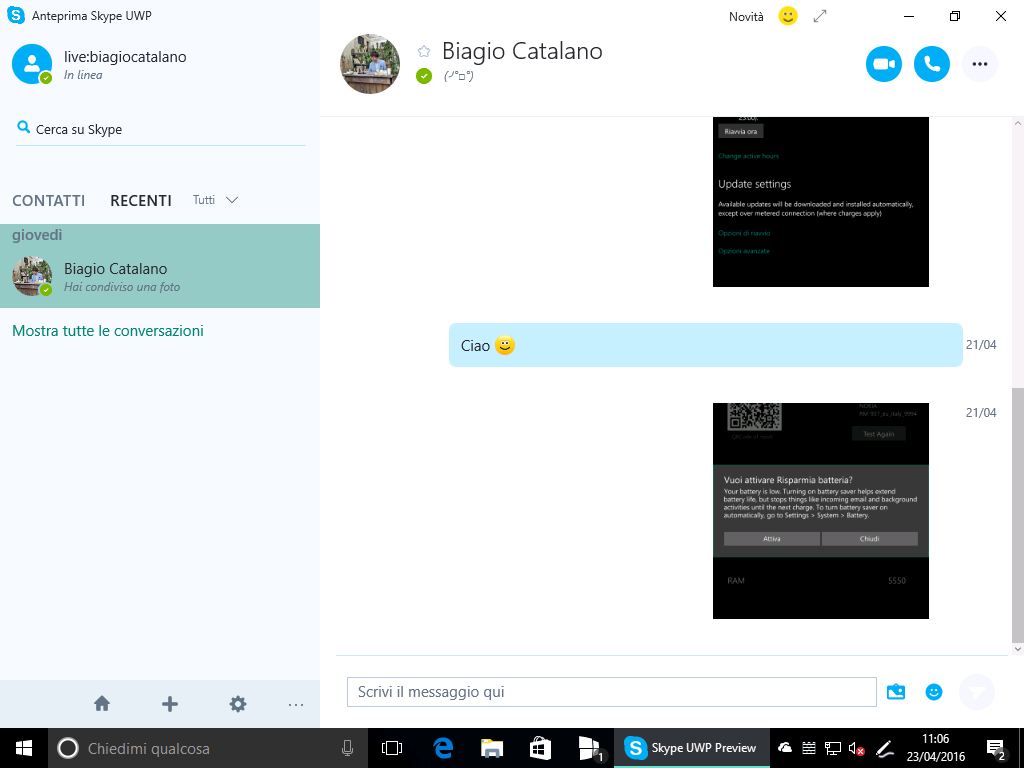
Task: Click the diagonal expand arrows icon
Action: click(820, 16)
